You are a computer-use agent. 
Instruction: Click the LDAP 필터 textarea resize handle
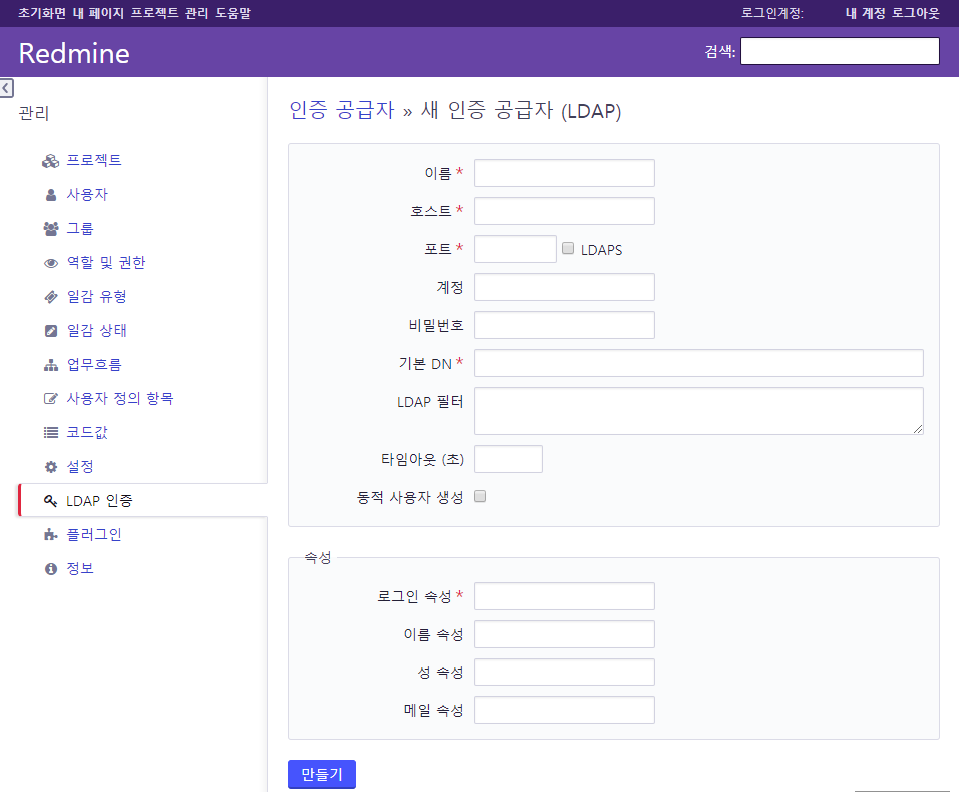(x=918, y=429)
